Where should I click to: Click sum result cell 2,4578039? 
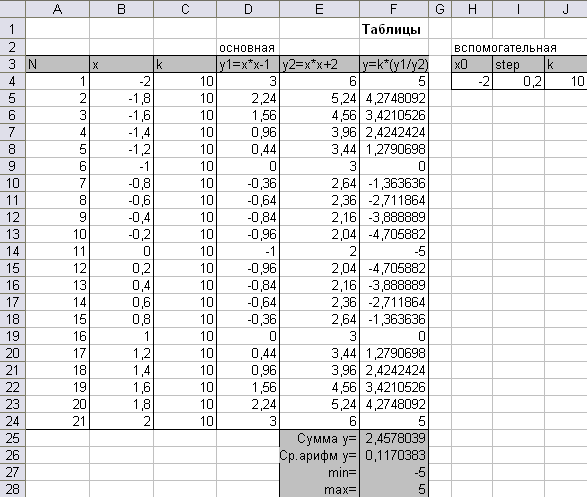point(394,438)
